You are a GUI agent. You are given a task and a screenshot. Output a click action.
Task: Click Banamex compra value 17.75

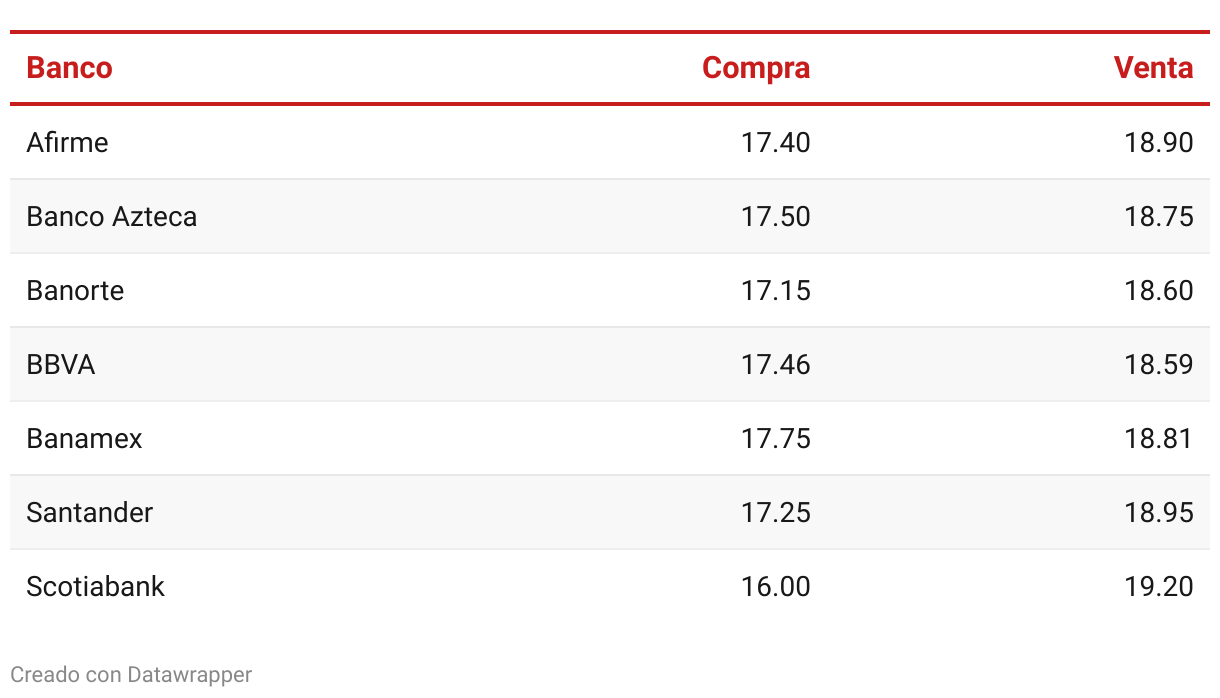click(776, 438)
